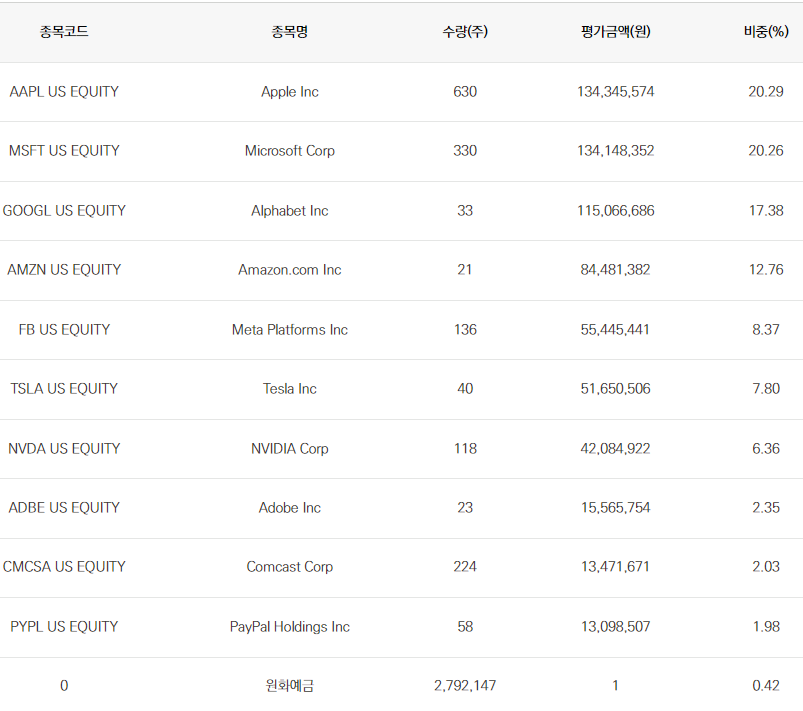Image resolution: width=803 pixels, height=711 pixels.
Task: Click Microsoft's quantity value 330
Action: coord(465,151)
